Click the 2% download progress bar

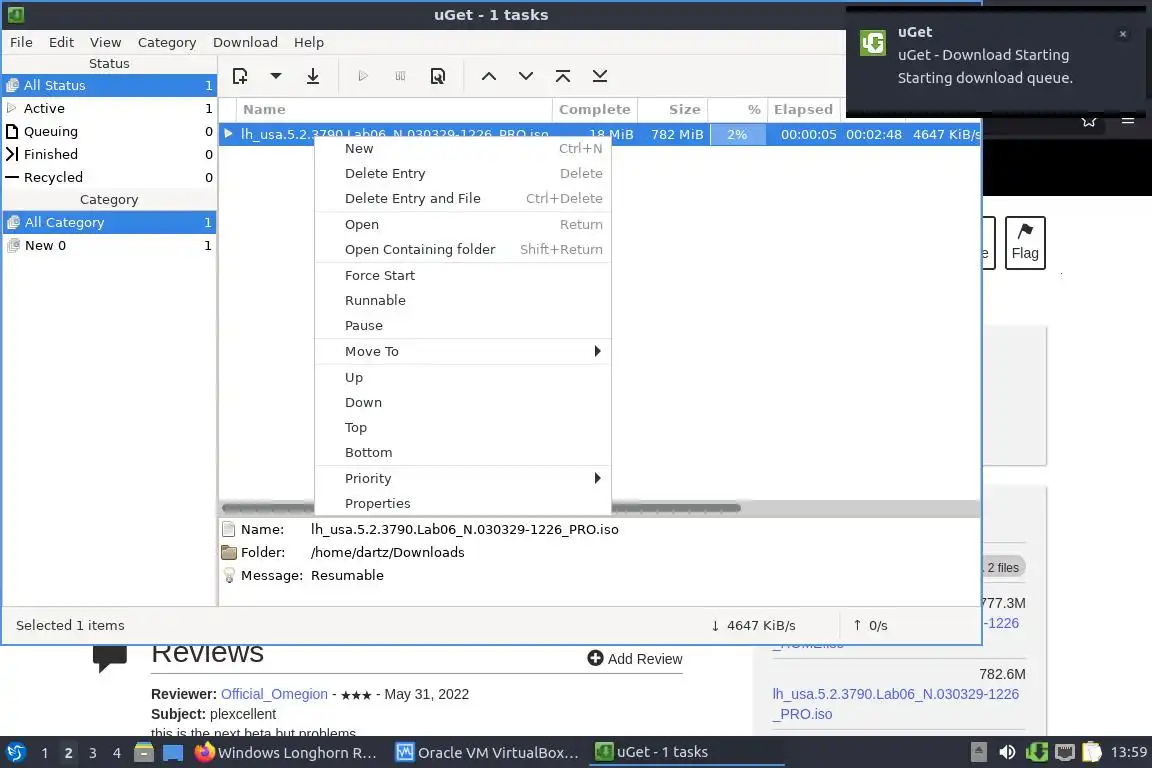738,134
